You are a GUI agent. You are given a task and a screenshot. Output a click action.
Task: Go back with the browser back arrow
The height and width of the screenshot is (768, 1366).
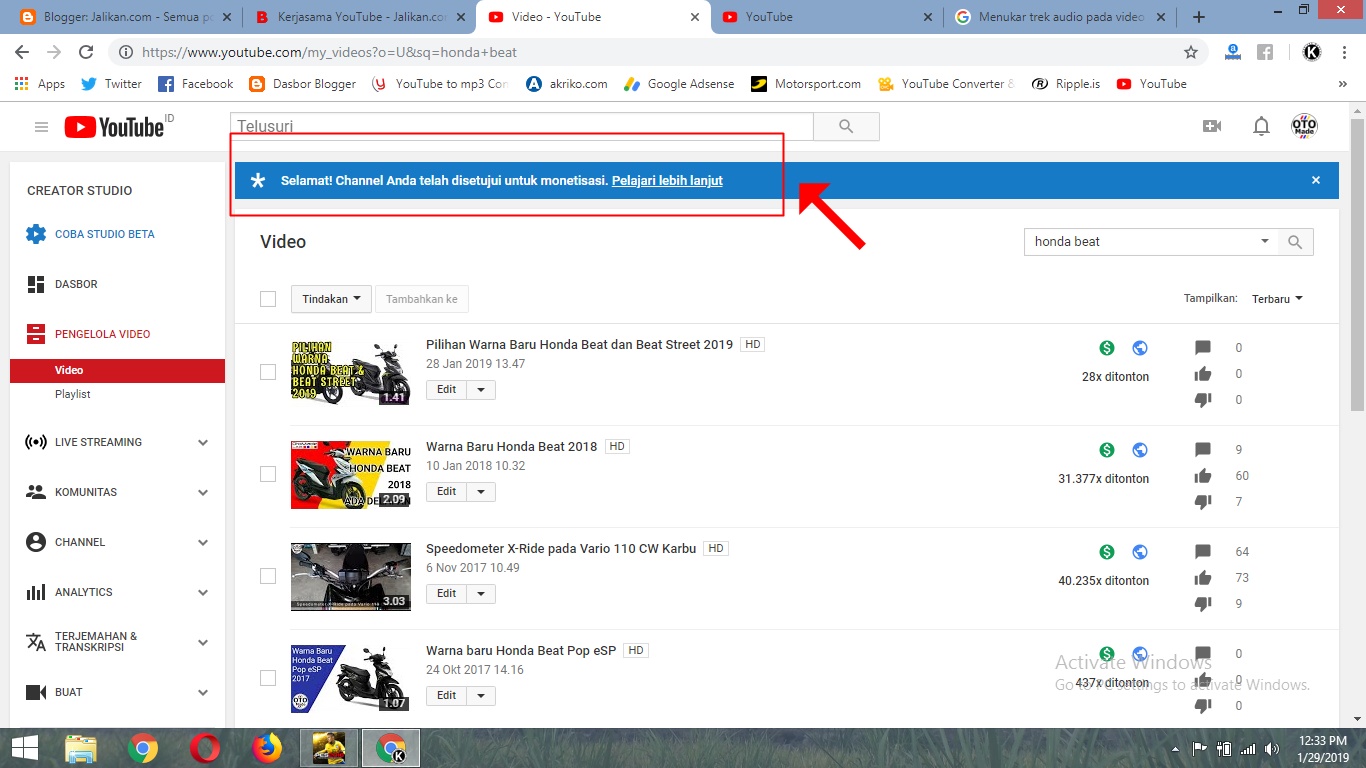pos(22,52)
